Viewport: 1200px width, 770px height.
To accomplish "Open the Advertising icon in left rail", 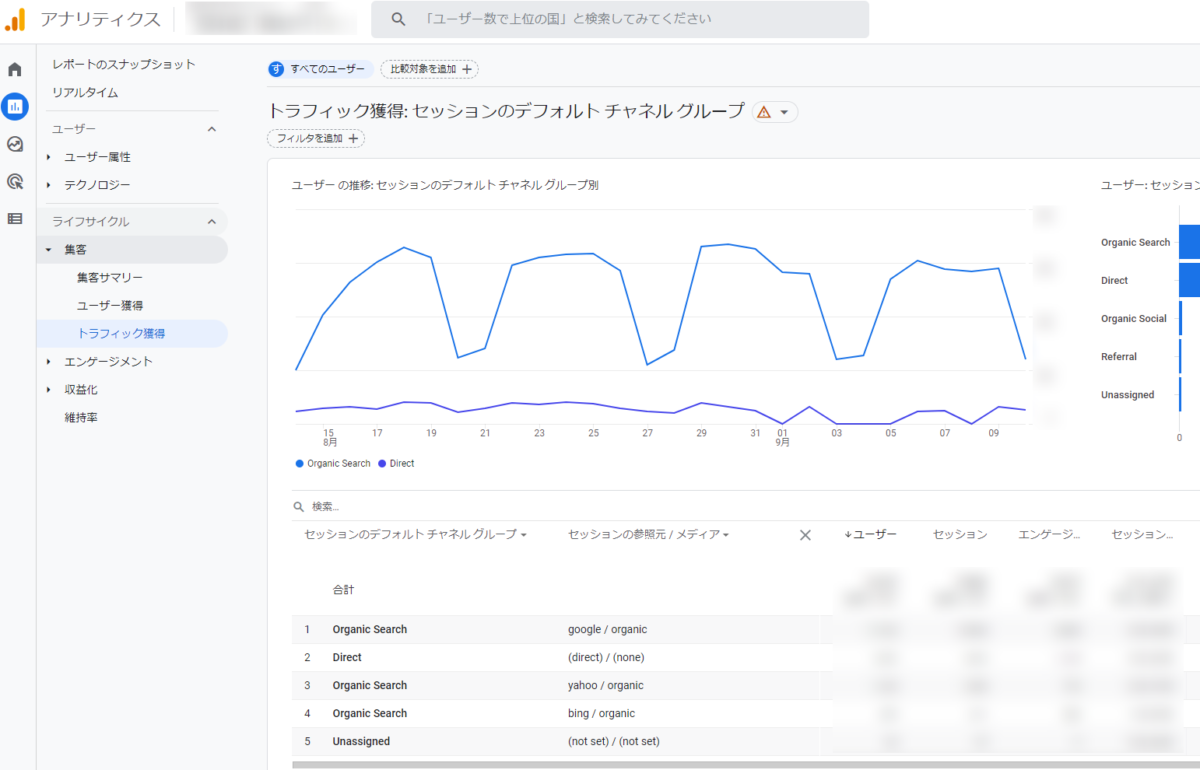I will pyautogui.click(x=15, y=181).
